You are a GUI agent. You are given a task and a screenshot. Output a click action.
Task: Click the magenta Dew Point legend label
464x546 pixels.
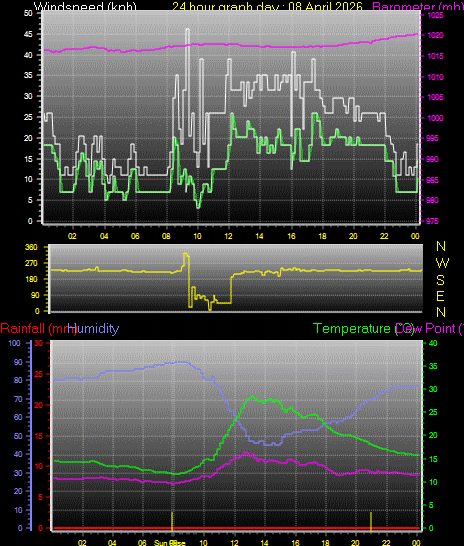tap(429, 328)
